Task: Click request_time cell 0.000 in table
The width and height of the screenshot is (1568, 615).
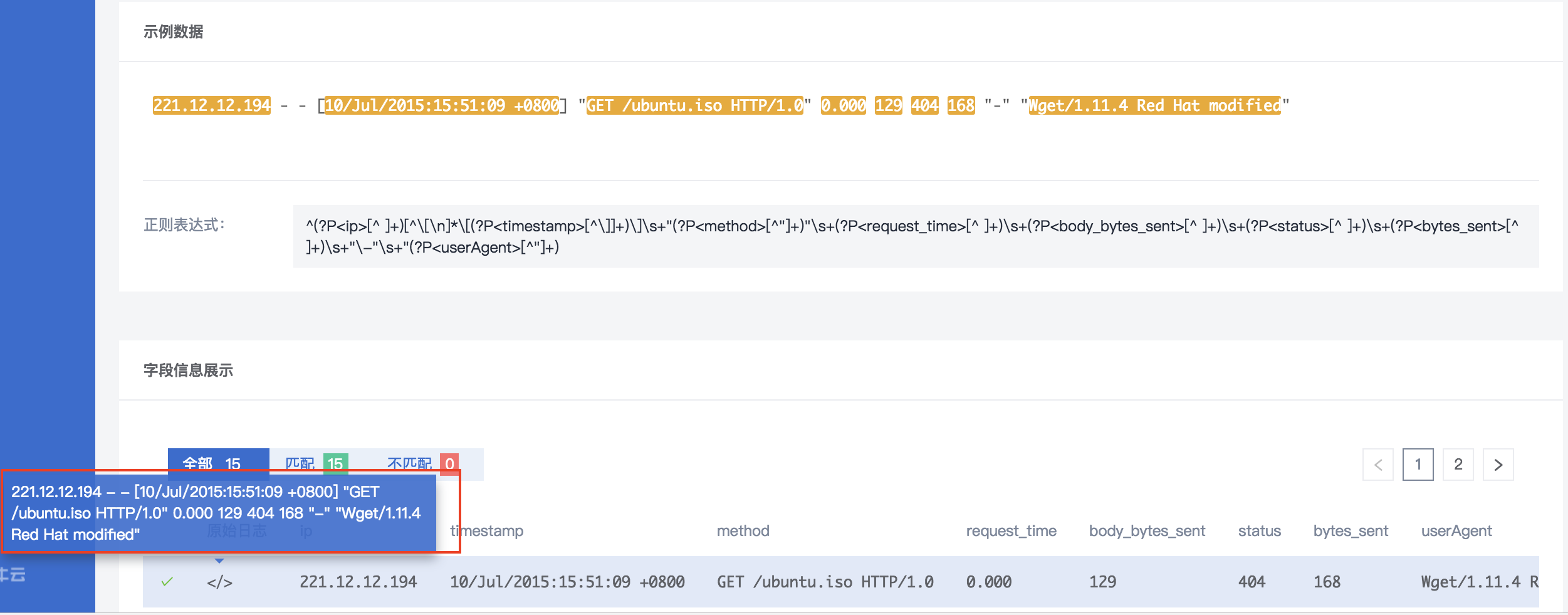Action: [x=989, y=582]
